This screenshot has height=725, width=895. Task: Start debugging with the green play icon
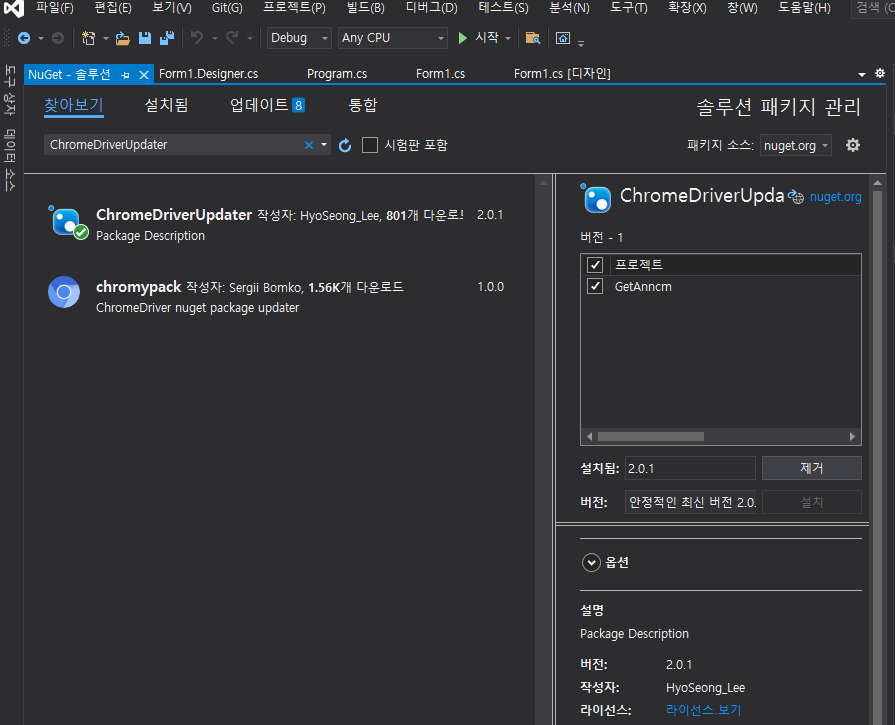coord(462,38)
